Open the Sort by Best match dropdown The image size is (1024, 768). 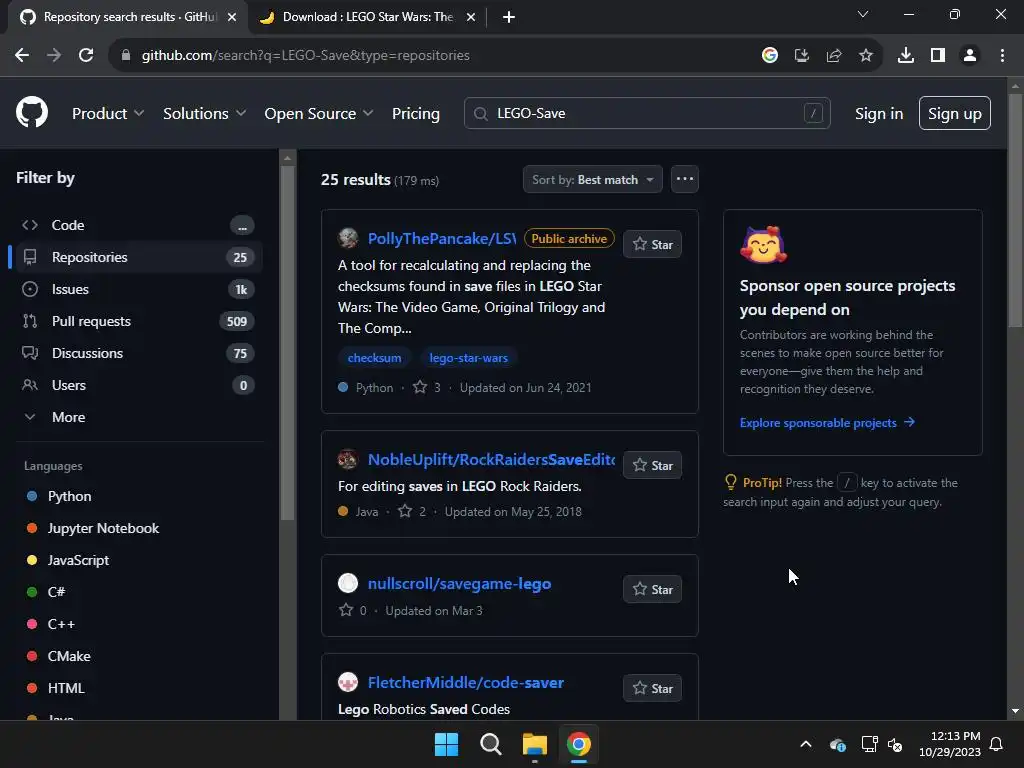pos(592,179)
